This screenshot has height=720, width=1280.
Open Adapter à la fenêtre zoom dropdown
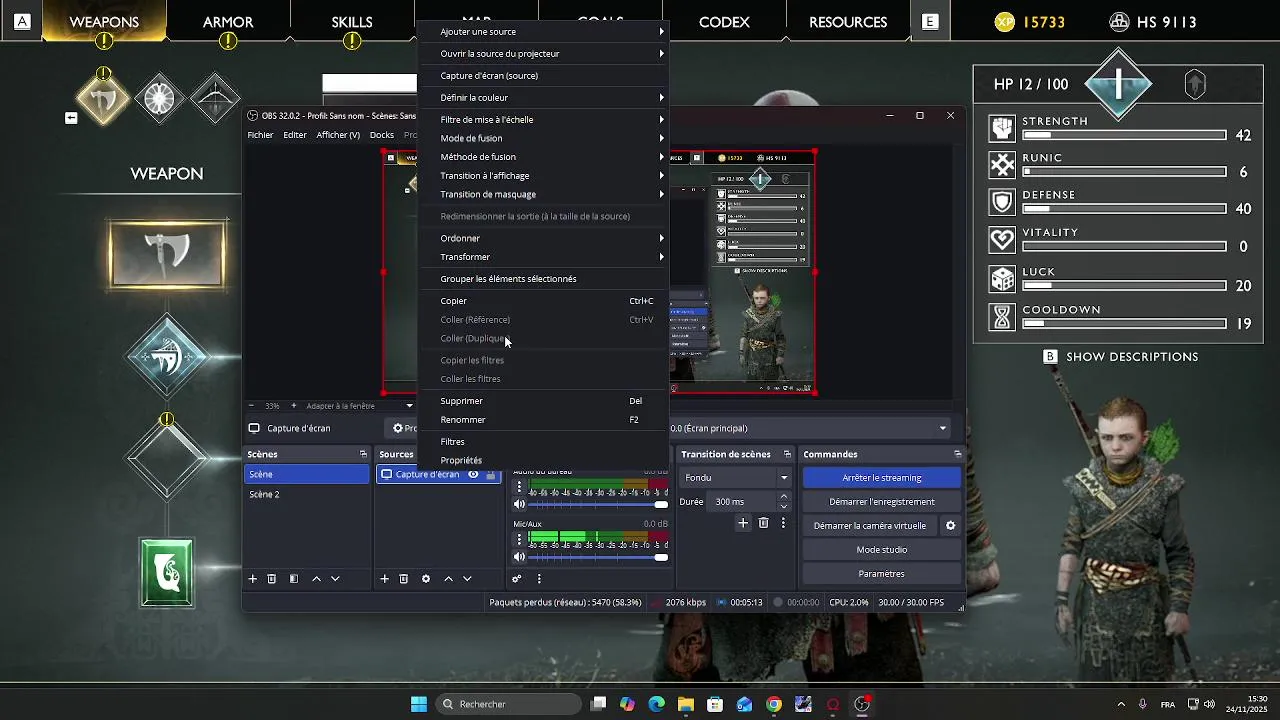tap(360, 406)
